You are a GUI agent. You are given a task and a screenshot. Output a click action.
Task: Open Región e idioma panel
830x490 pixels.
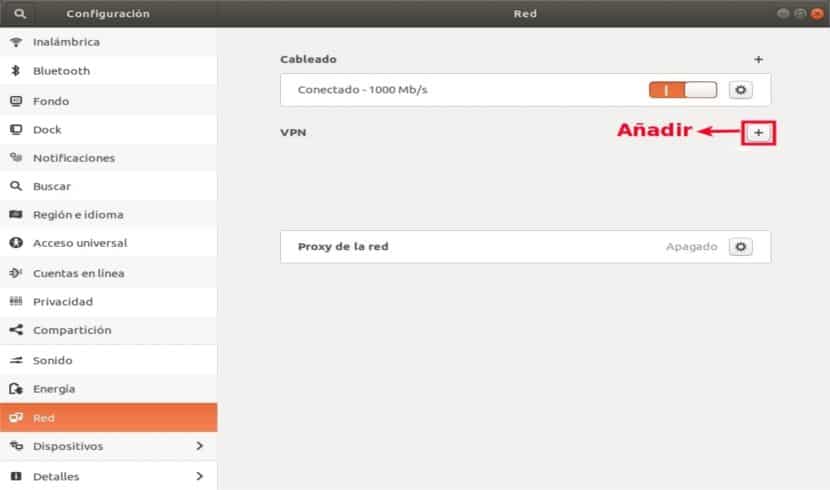109,214
